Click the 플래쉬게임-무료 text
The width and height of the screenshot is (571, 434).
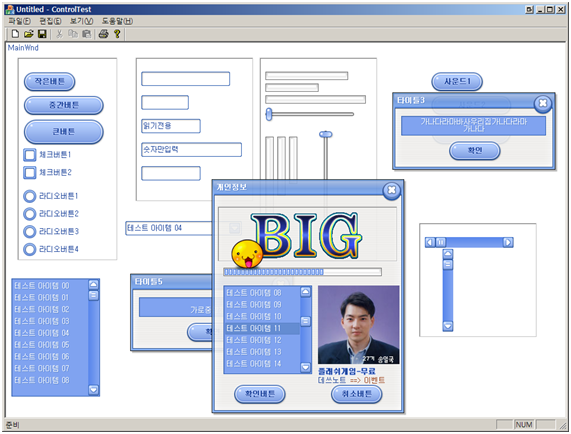pos(347,371)
